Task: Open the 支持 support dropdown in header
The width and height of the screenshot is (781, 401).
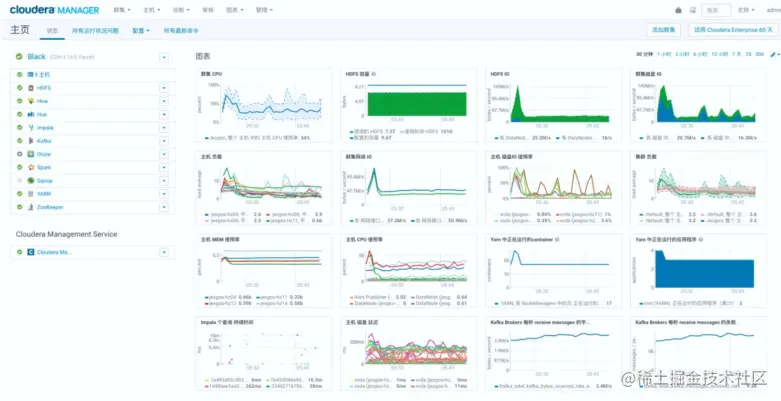Action: coord(746,10)
